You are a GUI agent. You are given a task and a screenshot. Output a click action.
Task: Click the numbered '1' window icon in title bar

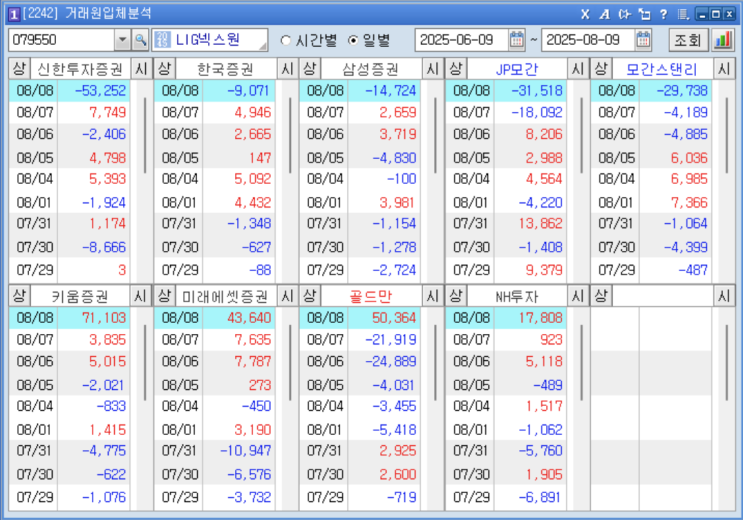pyautogui.click(x=14, y=14)
